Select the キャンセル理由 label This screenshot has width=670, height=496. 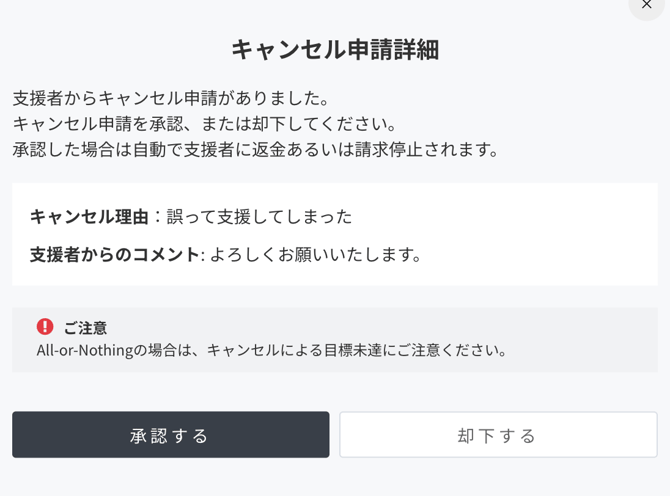pos(89,217)
